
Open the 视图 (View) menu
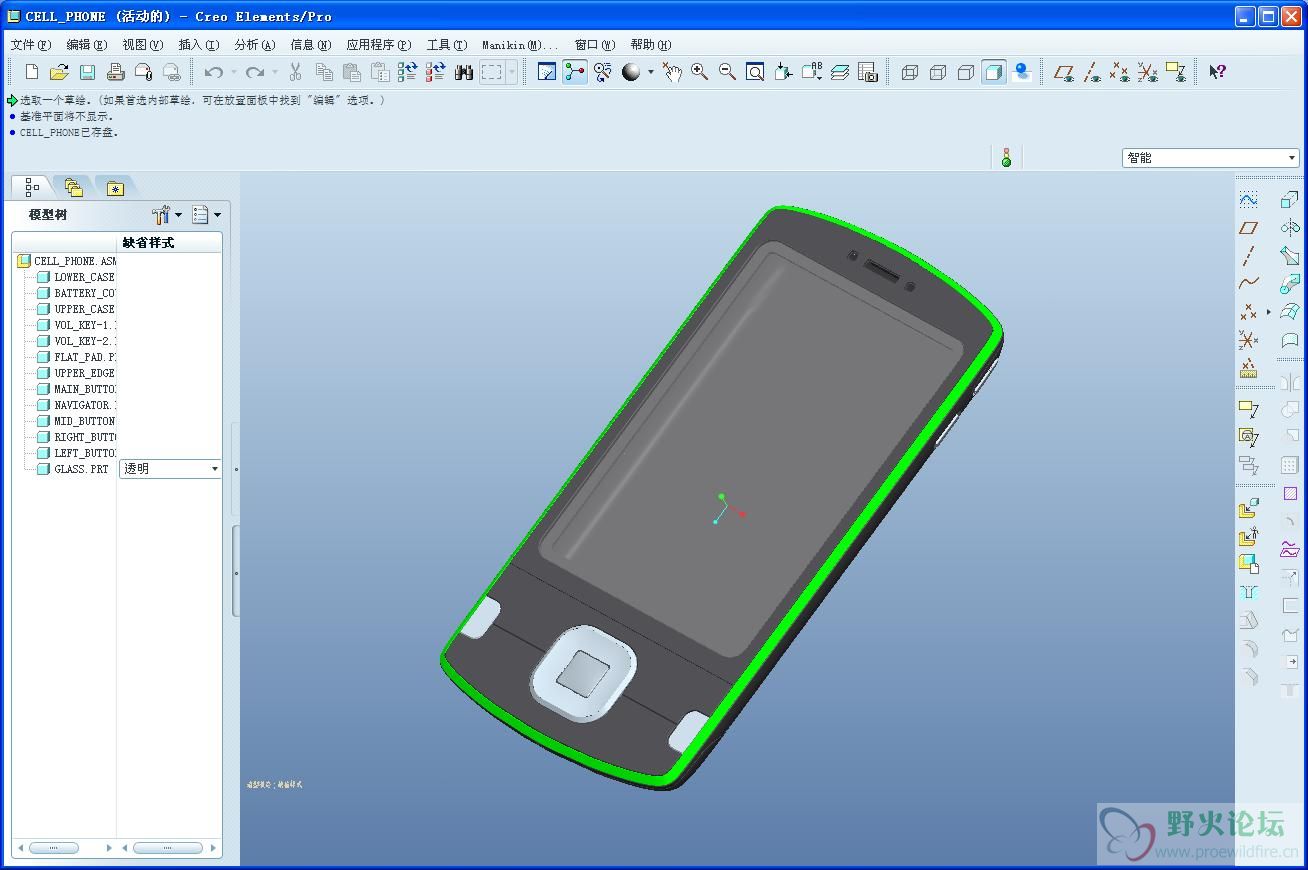pyautogui.click(x=142, y=44)
